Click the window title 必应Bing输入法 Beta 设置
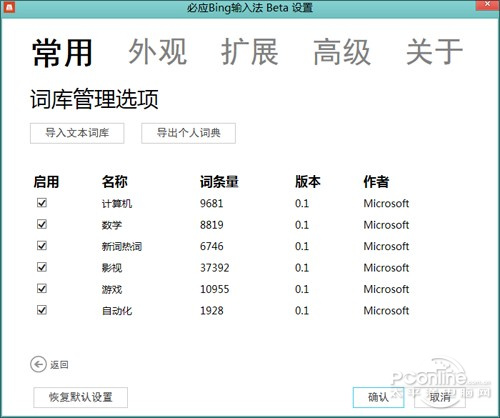Image resolution: width=500 pixels, height=418 pixels. click(250, 7)
